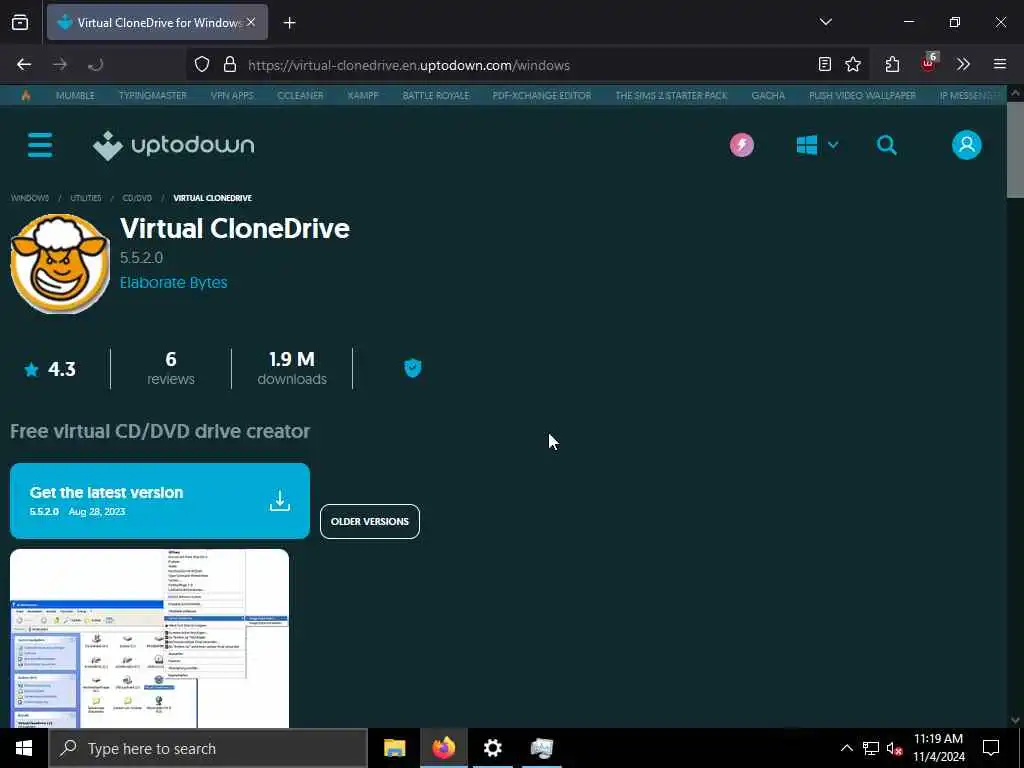Open the tracking protection shield icon

(202, 65)
